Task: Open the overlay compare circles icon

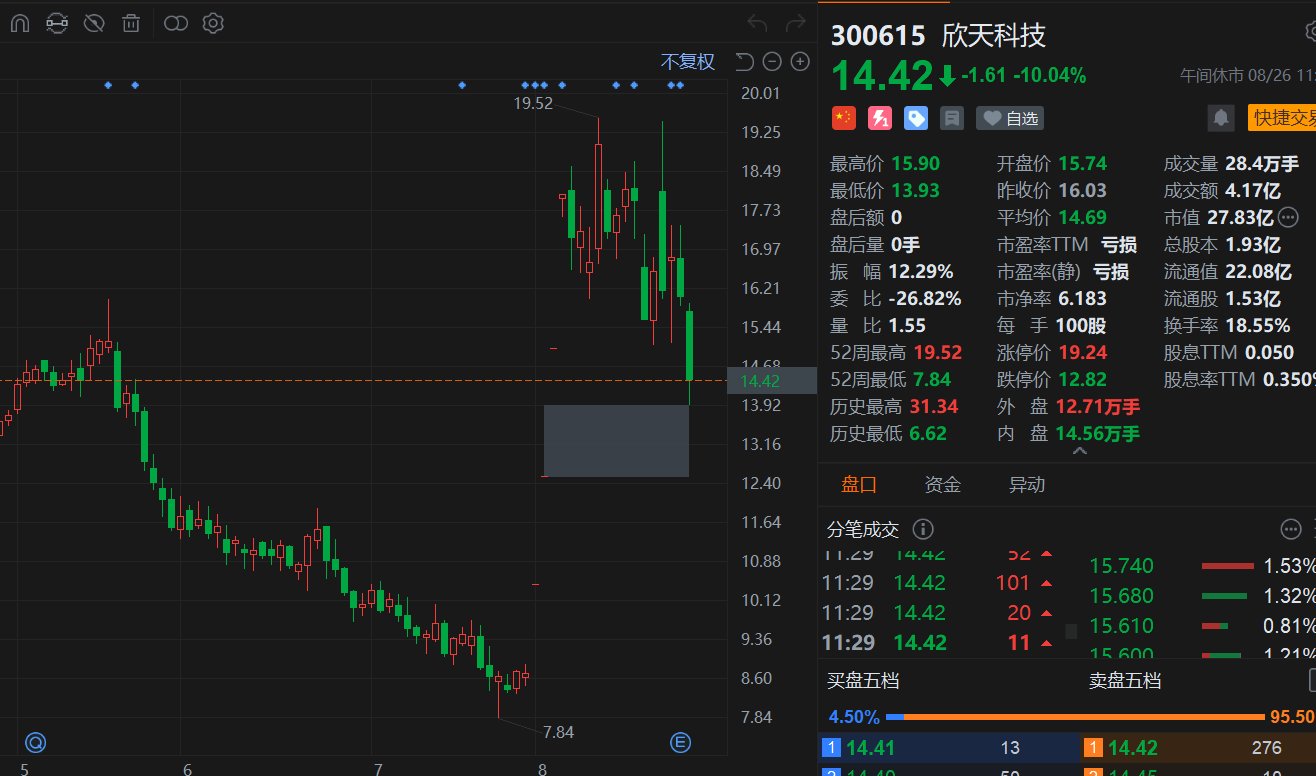Action: pos(176,23)
